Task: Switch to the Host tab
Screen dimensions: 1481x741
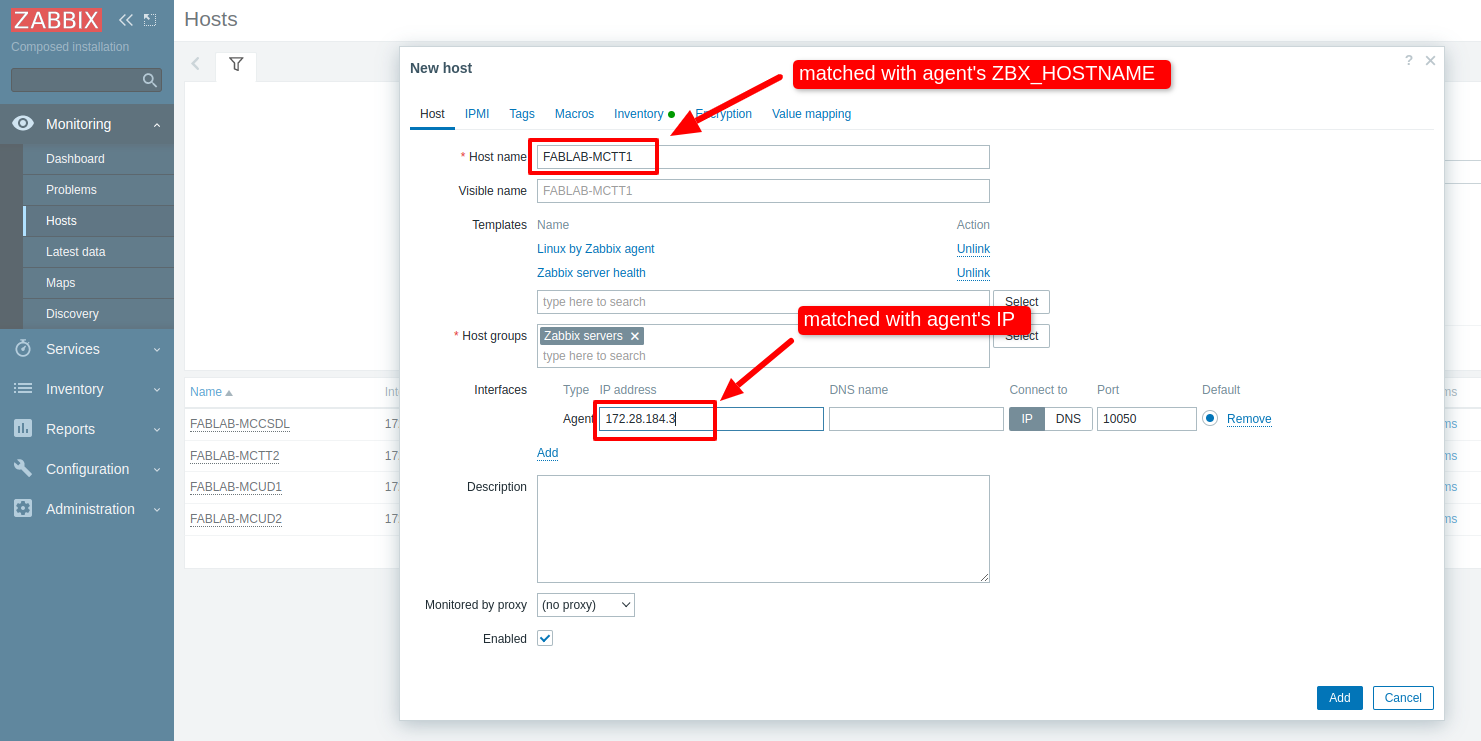Action: [x=432, y=114]
